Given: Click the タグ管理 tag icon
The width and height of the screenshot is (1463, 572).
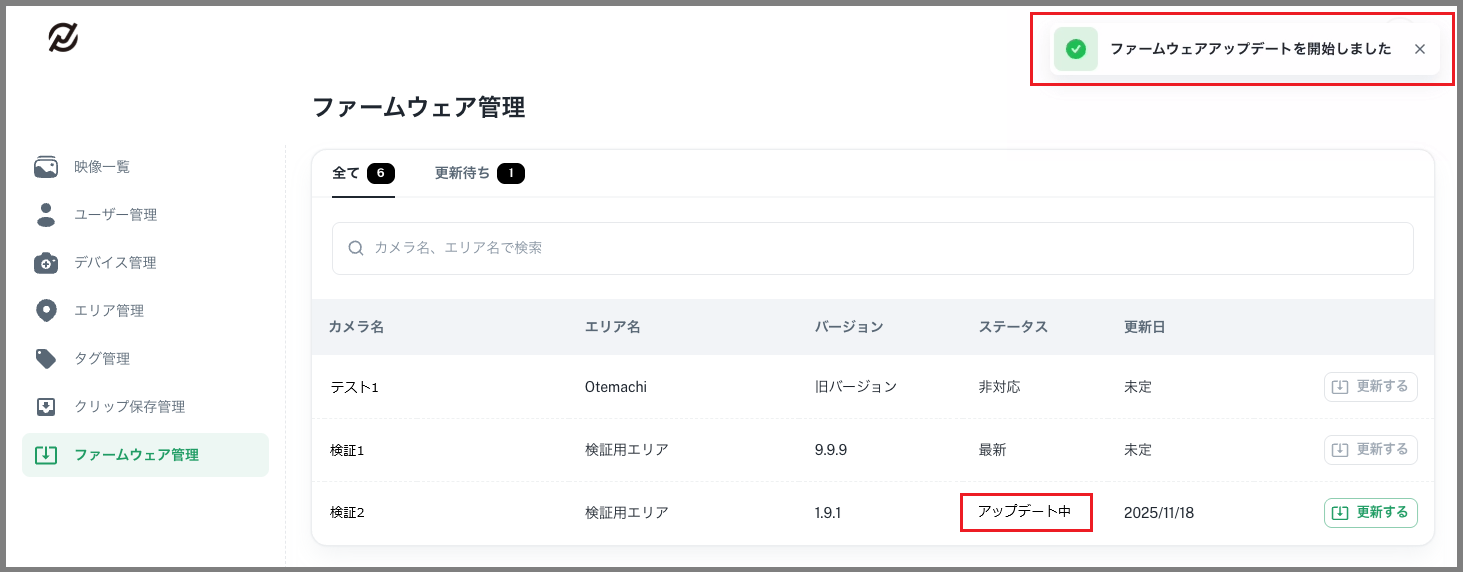Looking at the screenshot, I should coord(46,359).
